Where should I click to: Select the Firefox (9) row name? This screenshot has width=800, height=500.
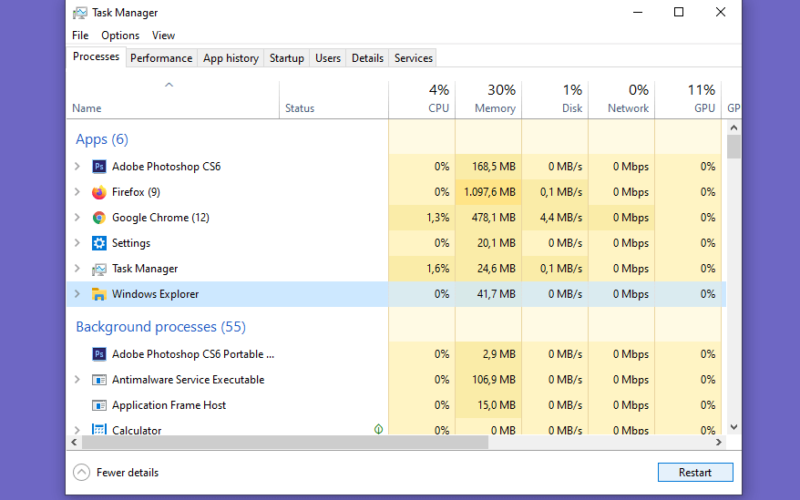136,192
